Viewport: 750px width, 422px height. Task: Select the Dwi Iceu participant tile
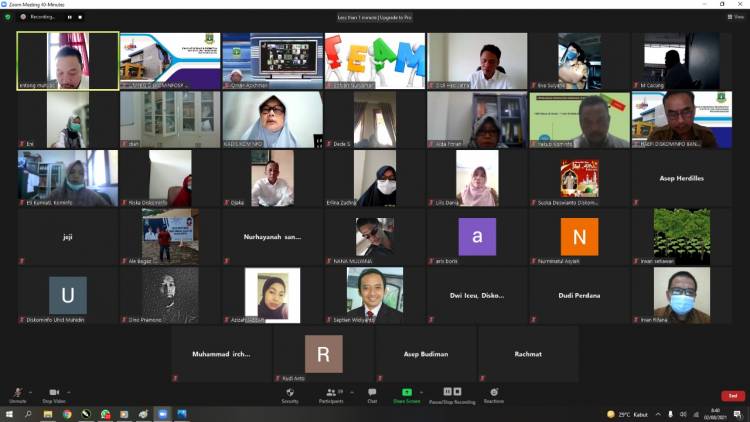coord(477,295)
